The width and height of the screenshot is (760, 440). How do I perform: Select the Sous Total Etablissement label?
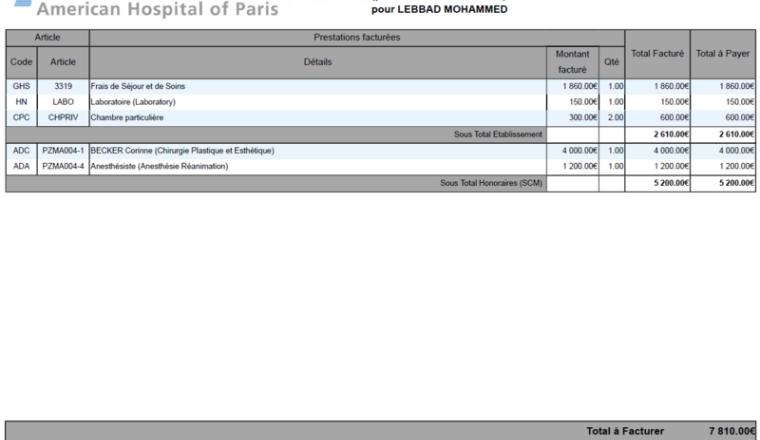click(x=498, y=134)
